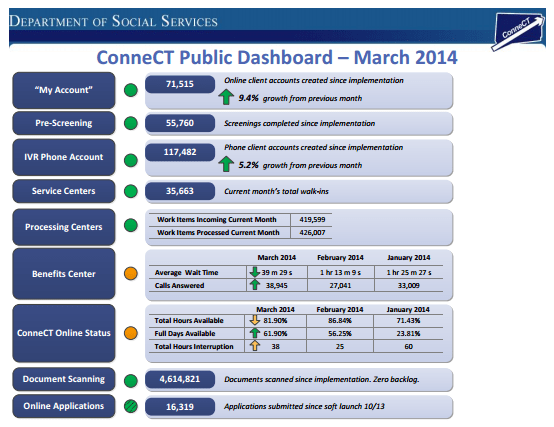554x427 pixels.
Task: Click green up arrow next to 9.4% growth
Action: click(226, 96)
